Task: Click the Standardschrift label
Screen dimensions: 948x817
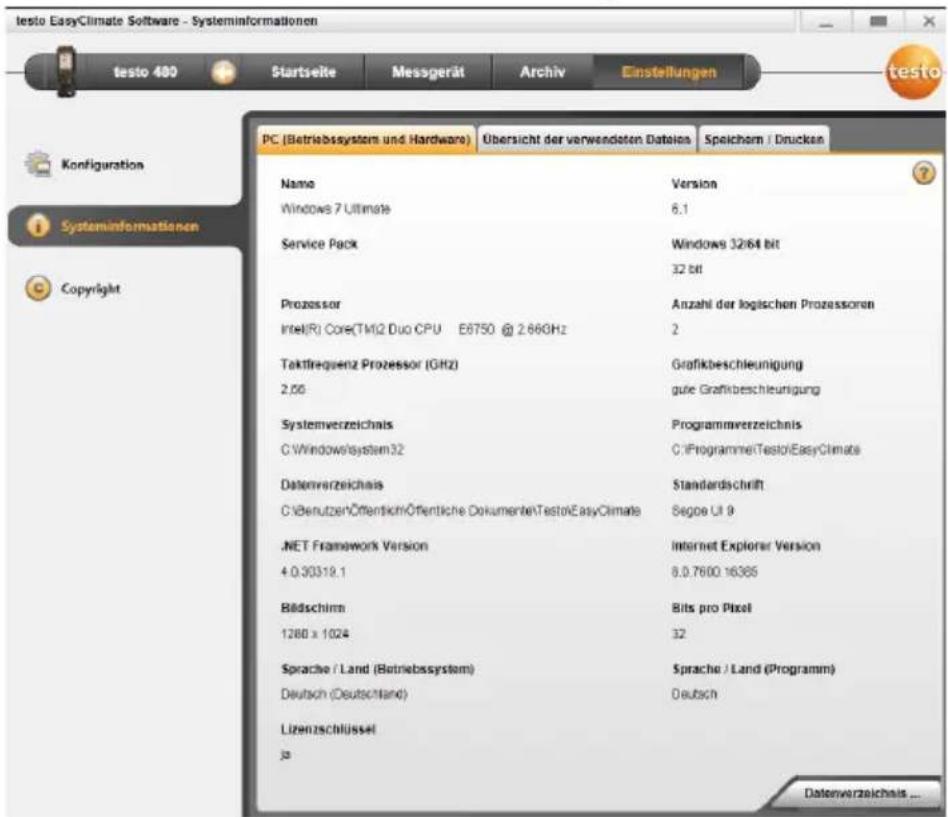Action: point(718,484)
